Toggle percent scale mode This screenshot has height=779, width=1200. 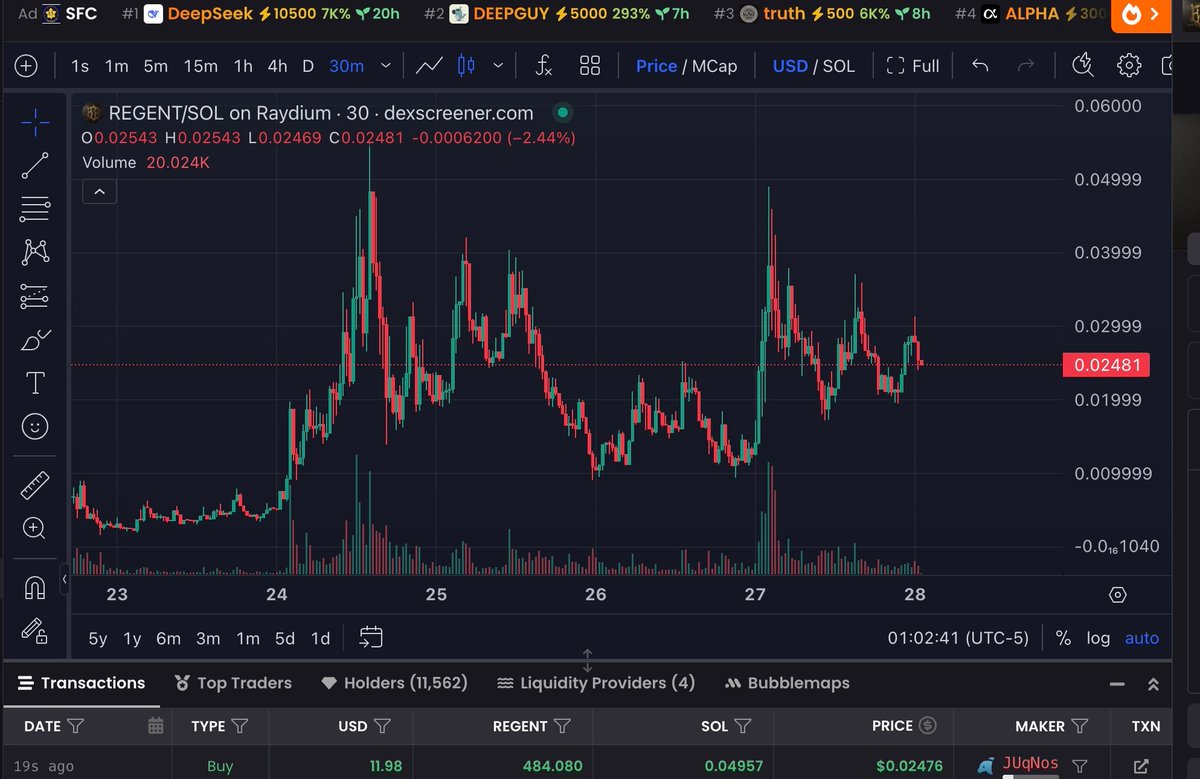pos(1063,638)
